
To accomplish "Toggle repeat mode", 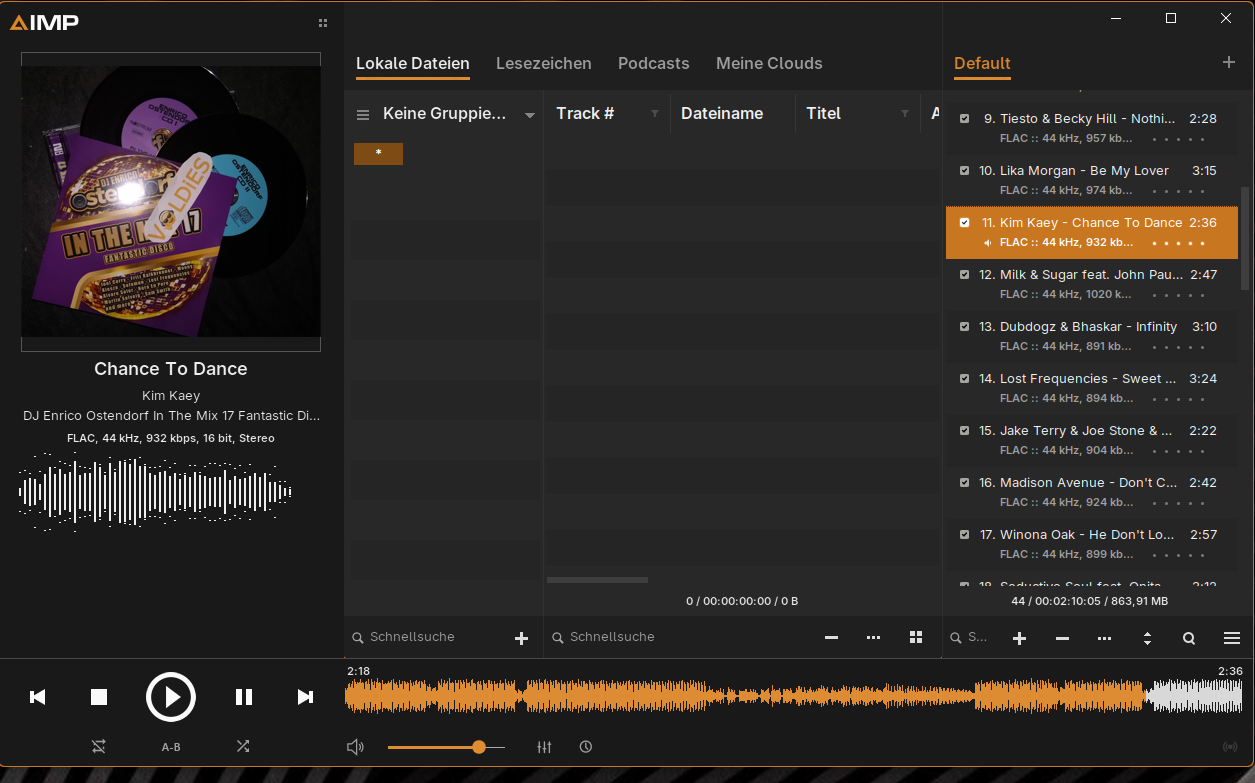I will (x=98, y=746).
